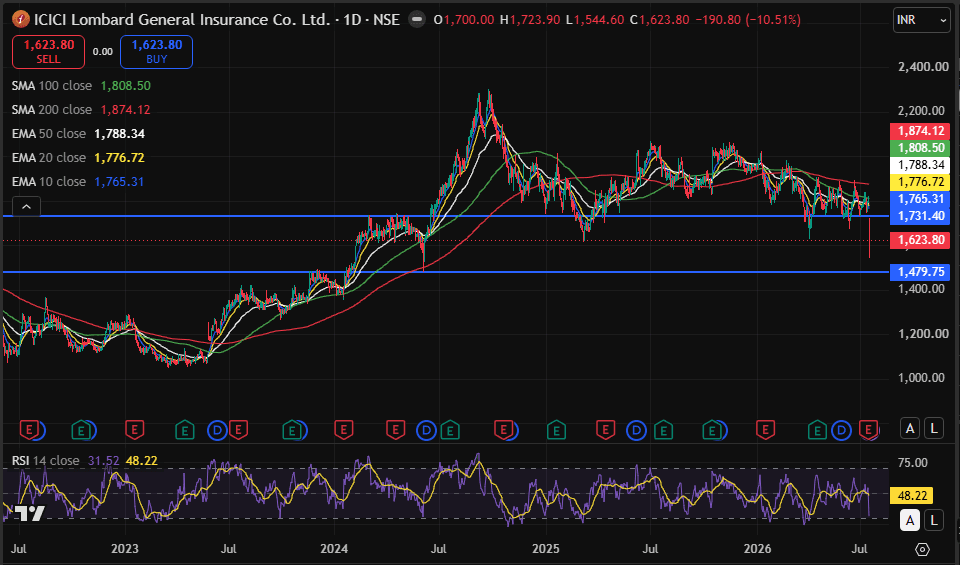Open the dividend D marker near Jul 2026
The width and height of the screenshot is (960, 565).
point(842,431)
